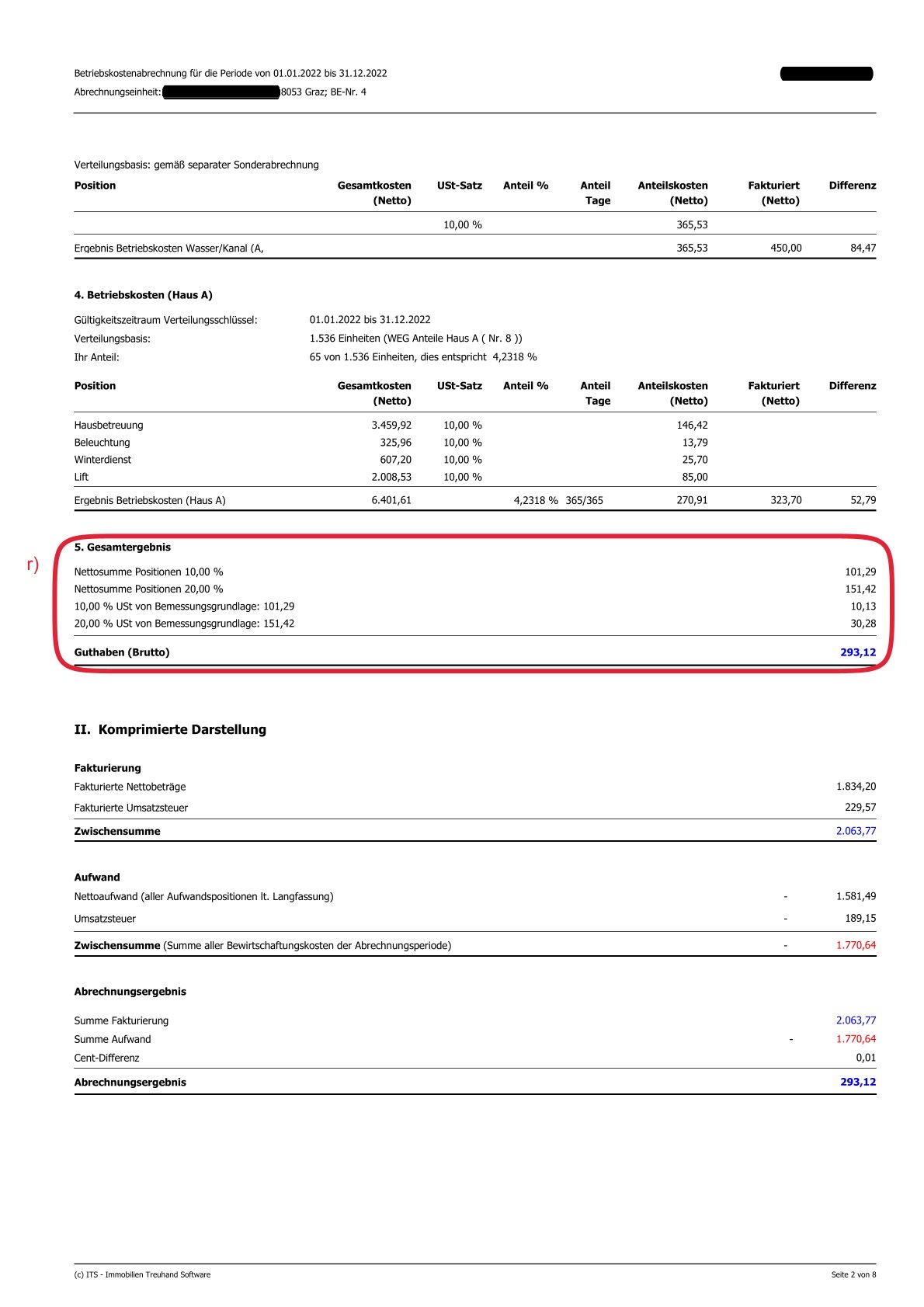Screen dimensions: 924x1307
Task: Click the "Fakturierung" subsection heading
Action: click(x=107, y=768)
